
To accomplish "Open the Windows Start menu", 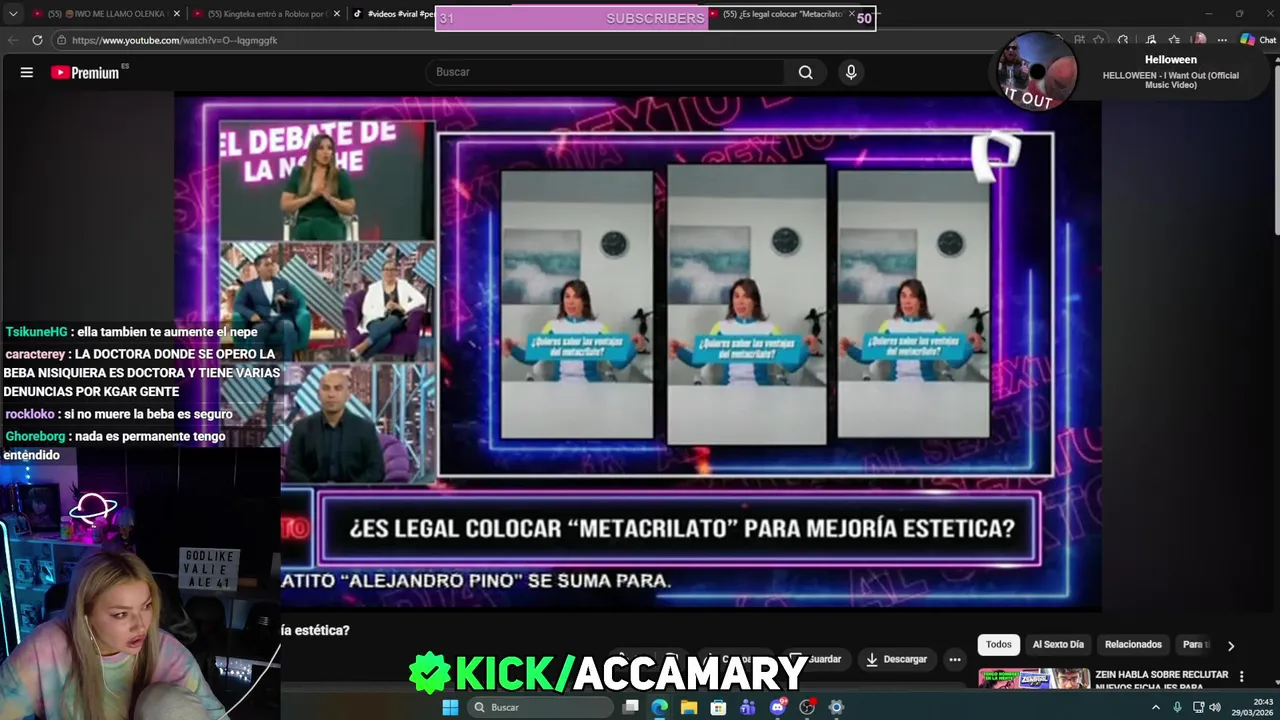I will coord(450,707).
